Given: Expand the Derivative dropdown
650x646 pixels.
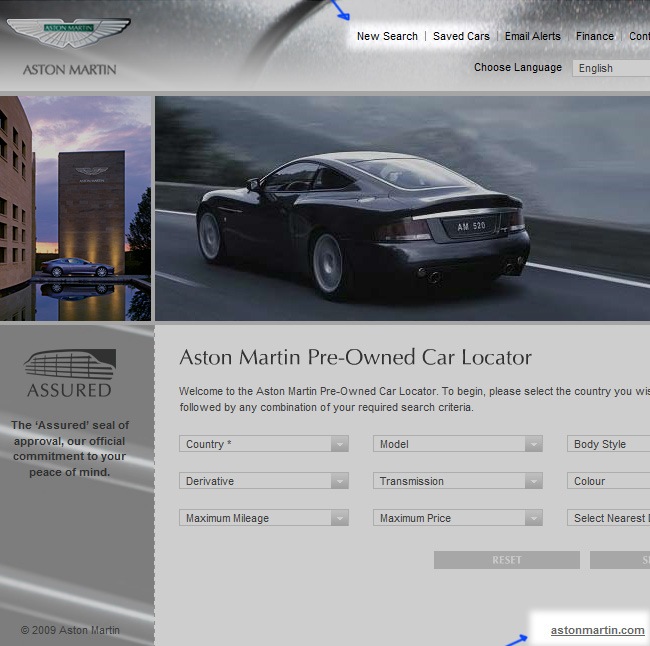Looking at the screenshot, I should [264, 481].
